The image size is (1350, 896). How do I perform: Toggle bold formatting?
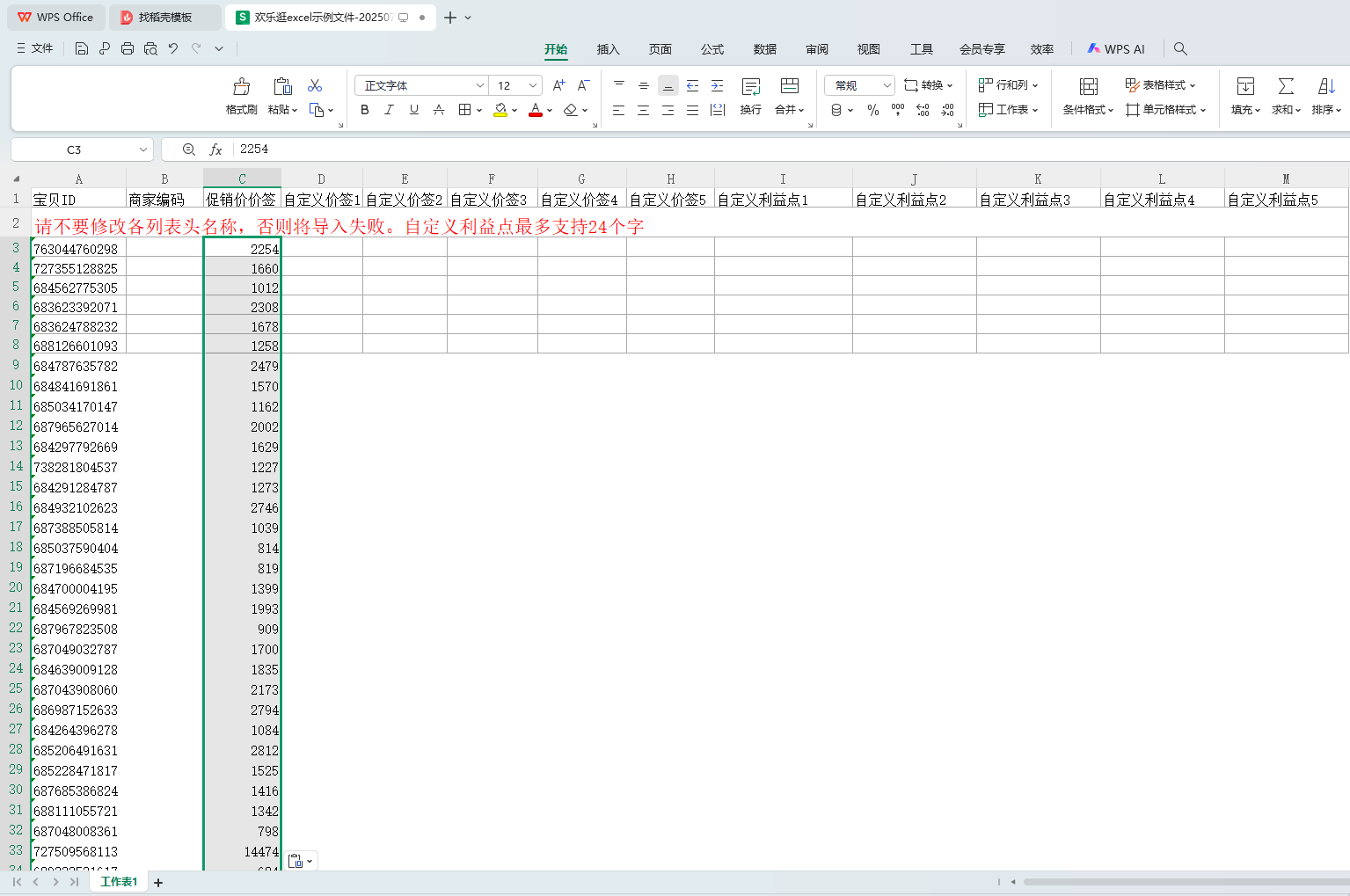(x=365, y=110)
